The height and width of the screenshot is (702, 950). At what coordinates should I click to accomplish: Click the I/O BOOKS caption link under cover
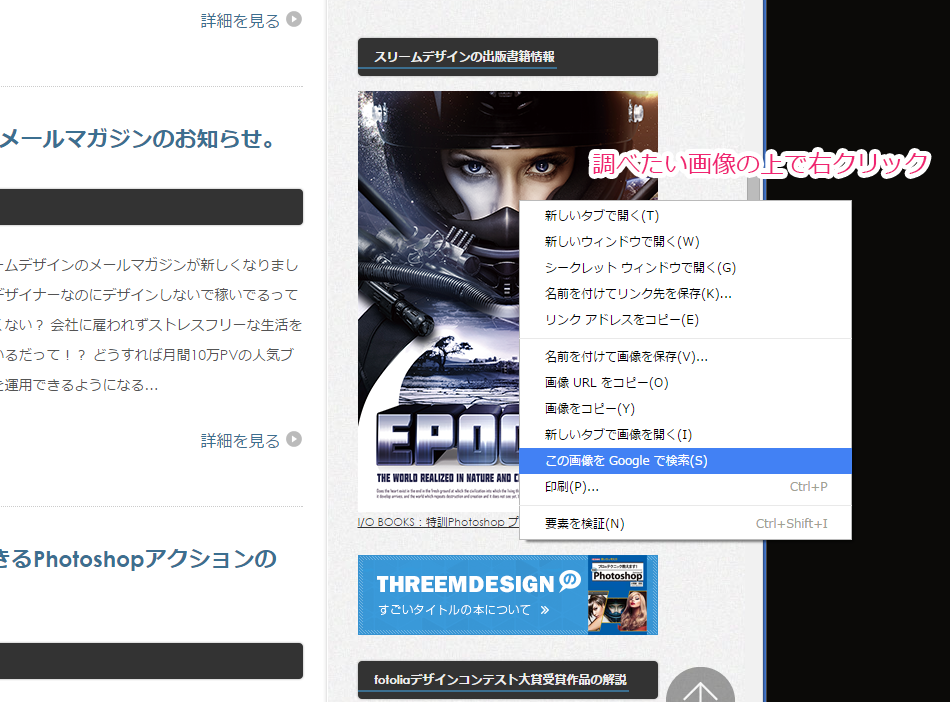pos(437,522)
